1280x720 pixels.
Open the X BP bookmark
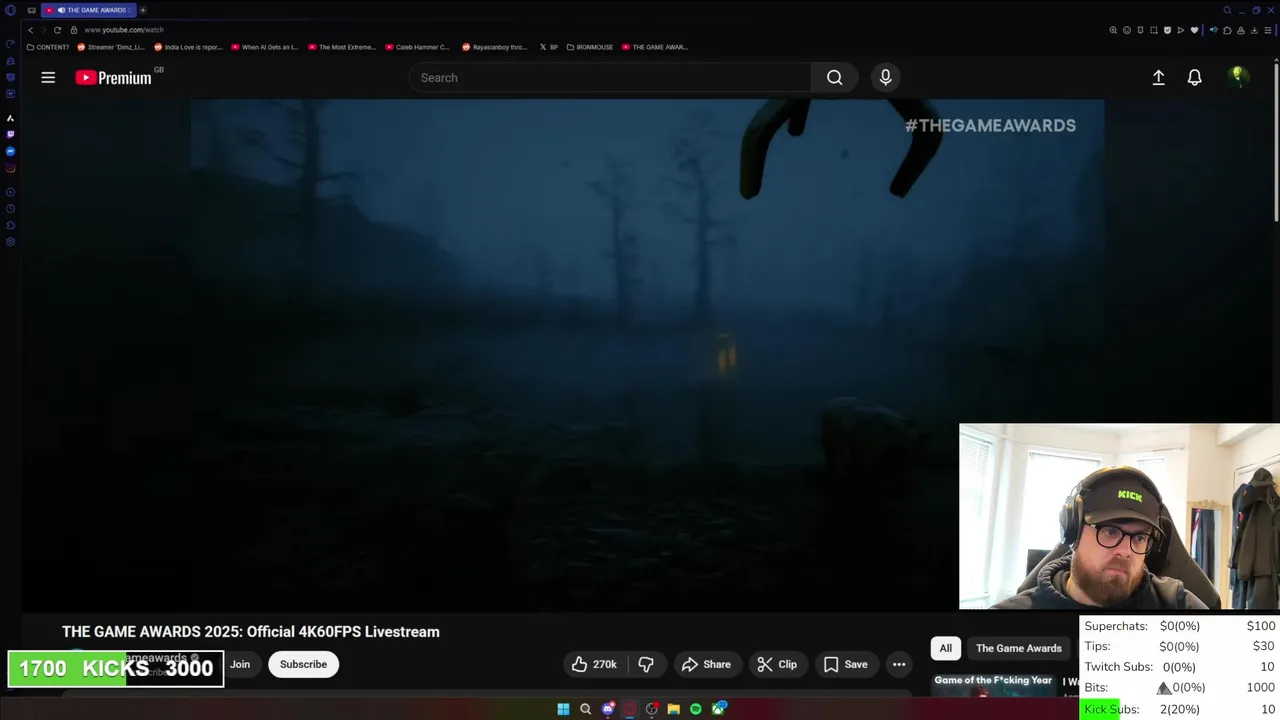pos(549,47)
